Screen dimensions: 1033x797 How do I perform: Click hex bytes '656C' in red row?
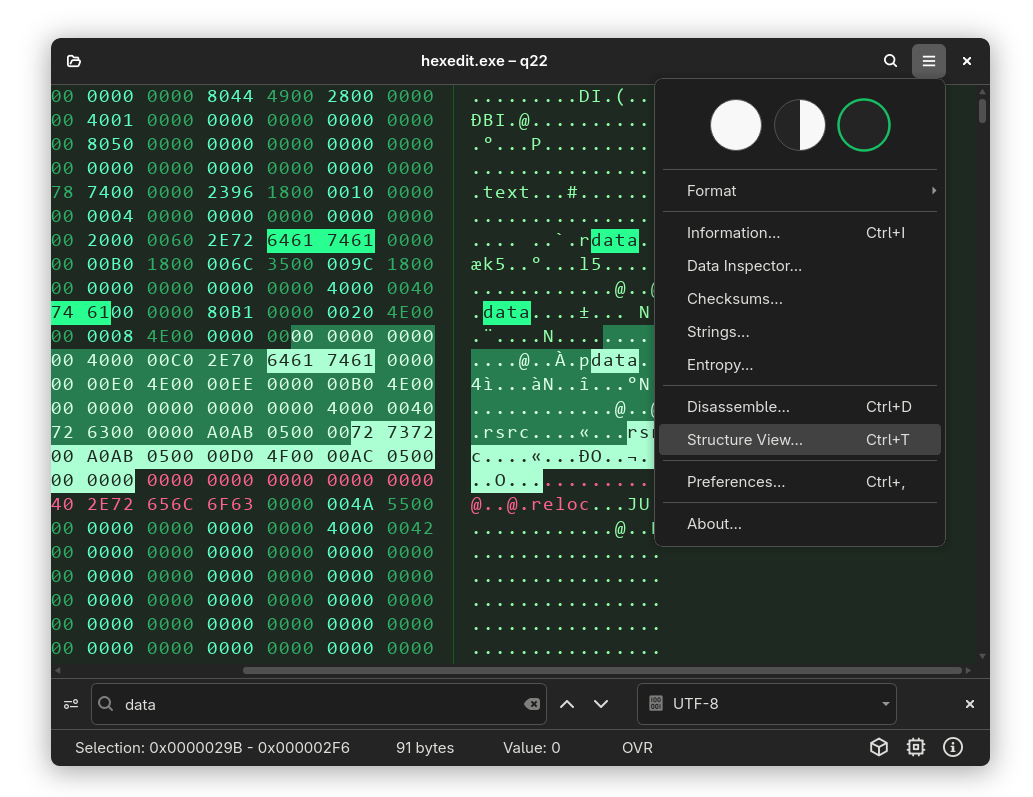170,505
